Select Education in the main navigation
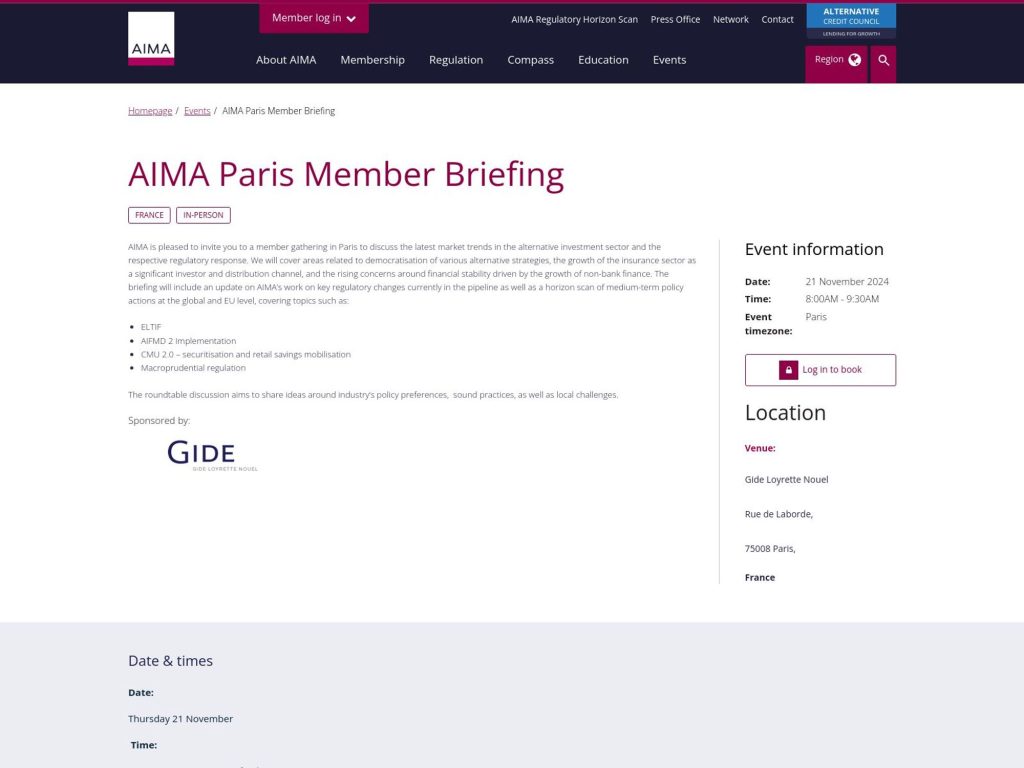The height and width of the screenshot is (768, 1024). [x=603, y=60]
